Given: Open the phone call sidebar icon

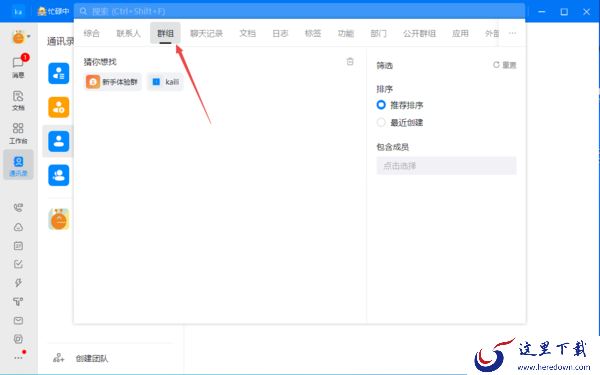Looking at the screenshot, I should [x=18, y=207].
